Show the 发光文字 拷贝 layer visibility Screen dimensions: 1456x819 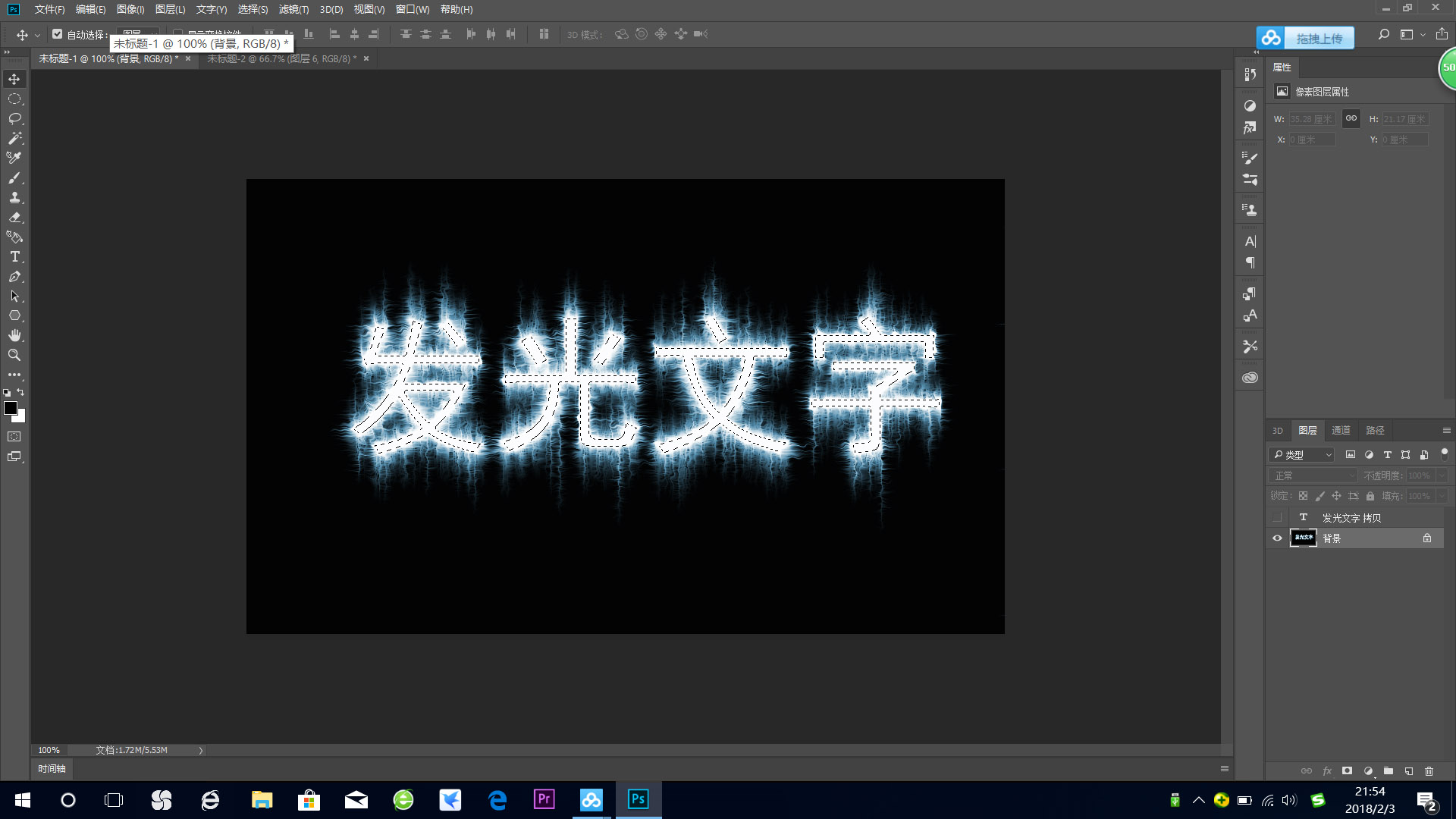point(1278,517)
